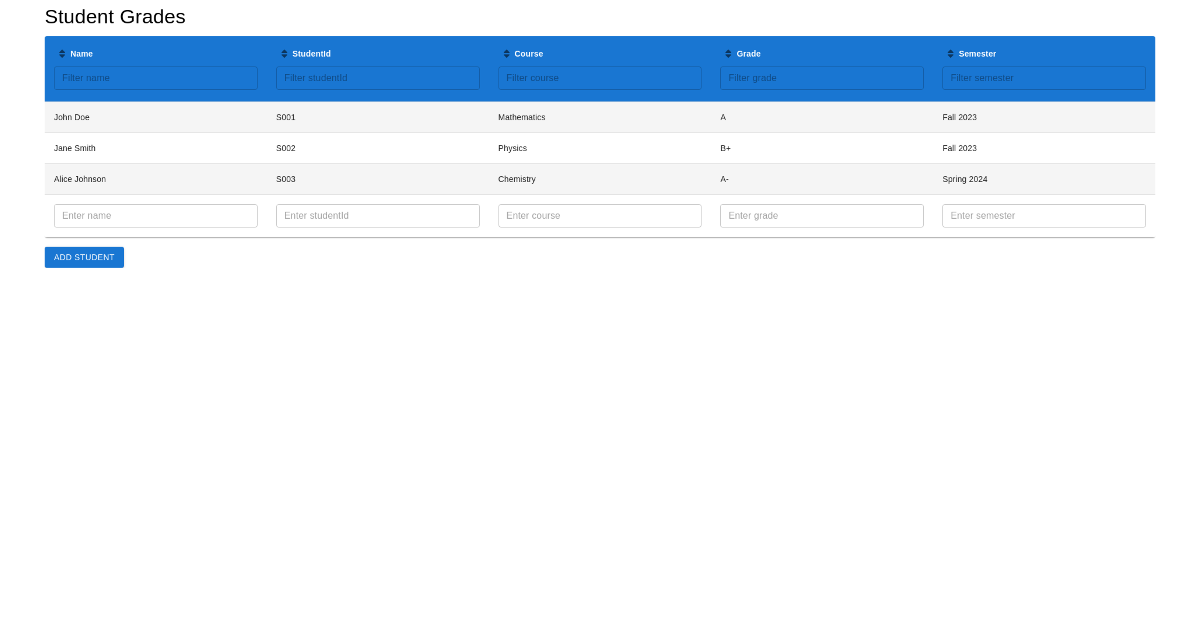The image size is (1200, 630).
Task: Click the Filter studentId input box
Action: tap(378, 77)
